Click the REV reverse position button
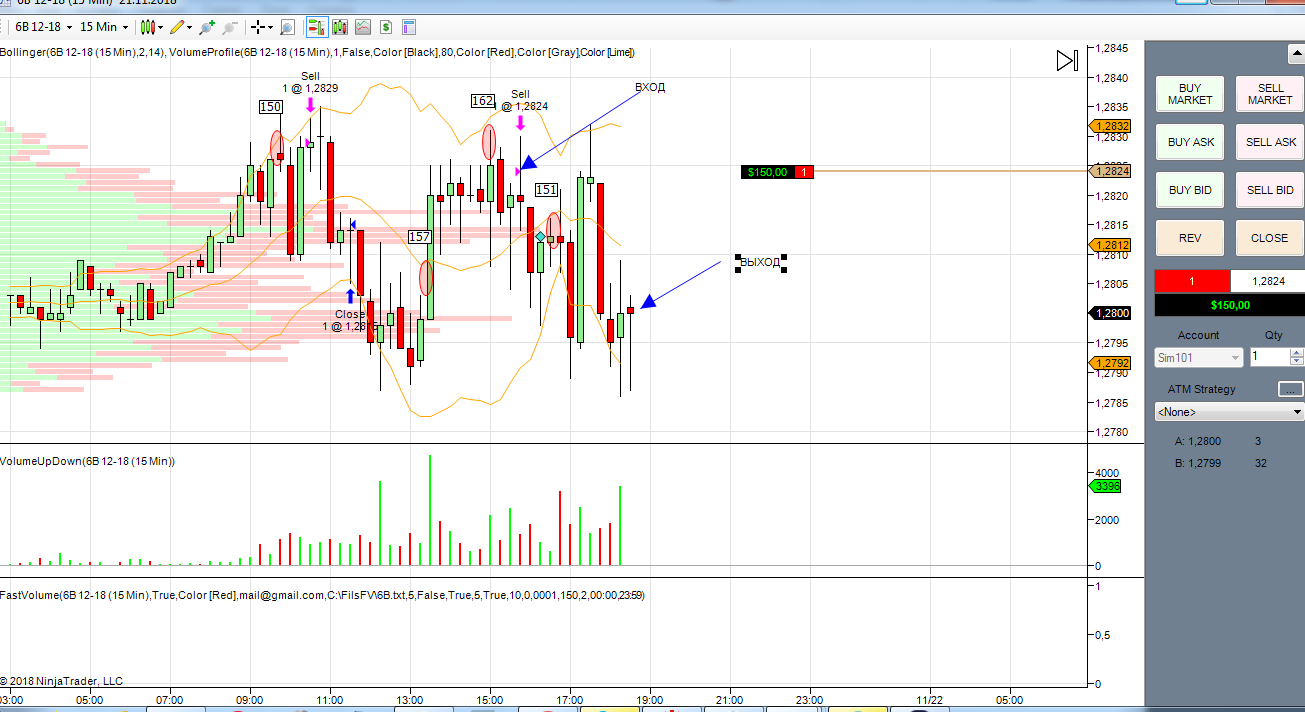Screen dimensions: 1305x712 [x=1190, y=238]
